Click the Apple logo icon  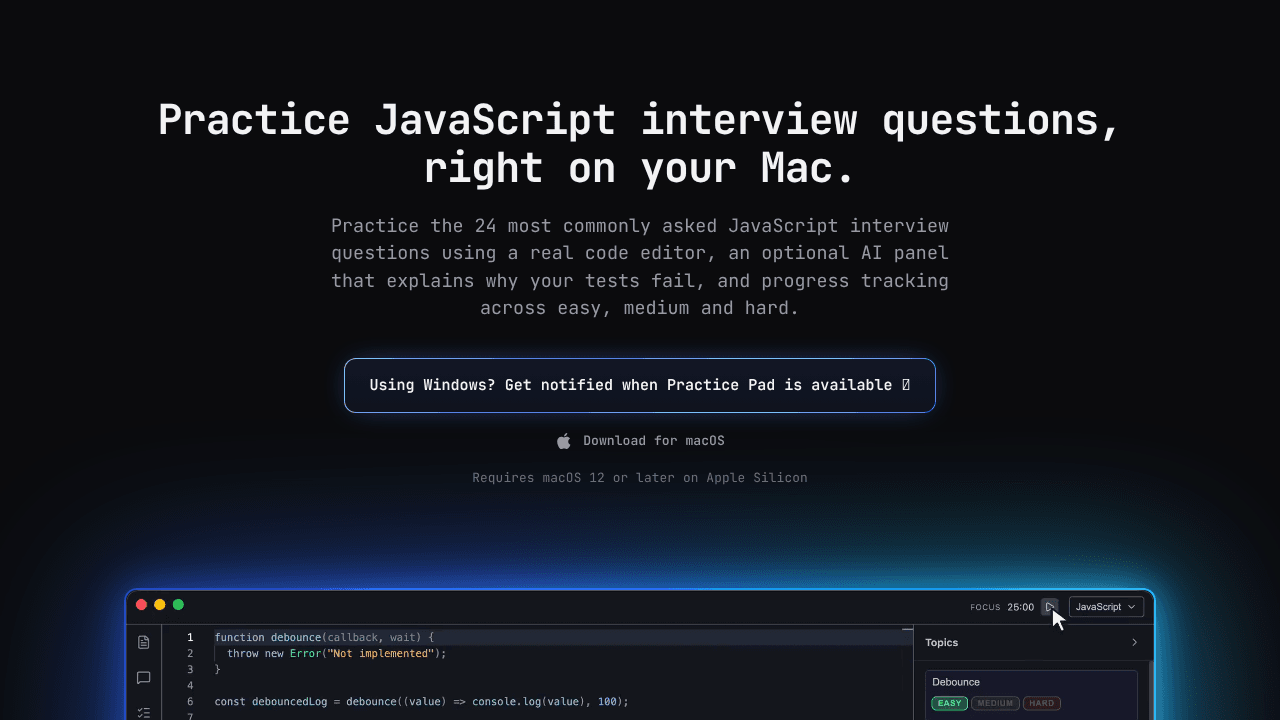[564, 441]
